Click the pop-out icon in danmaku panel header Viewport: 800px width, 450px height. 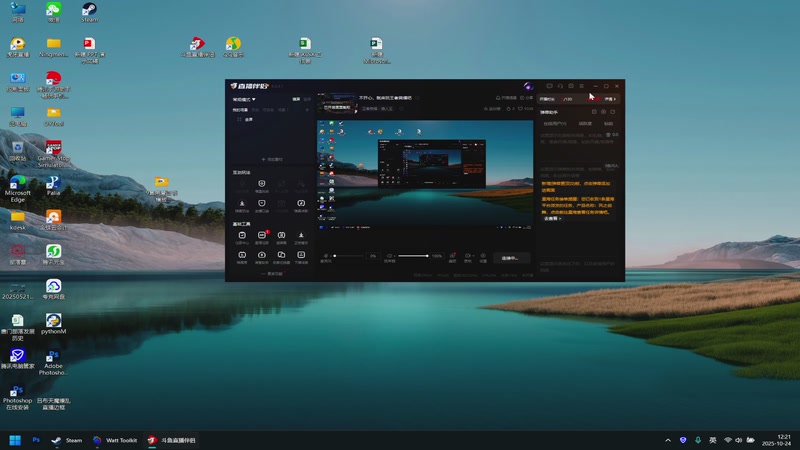click(x=613, y=112)
